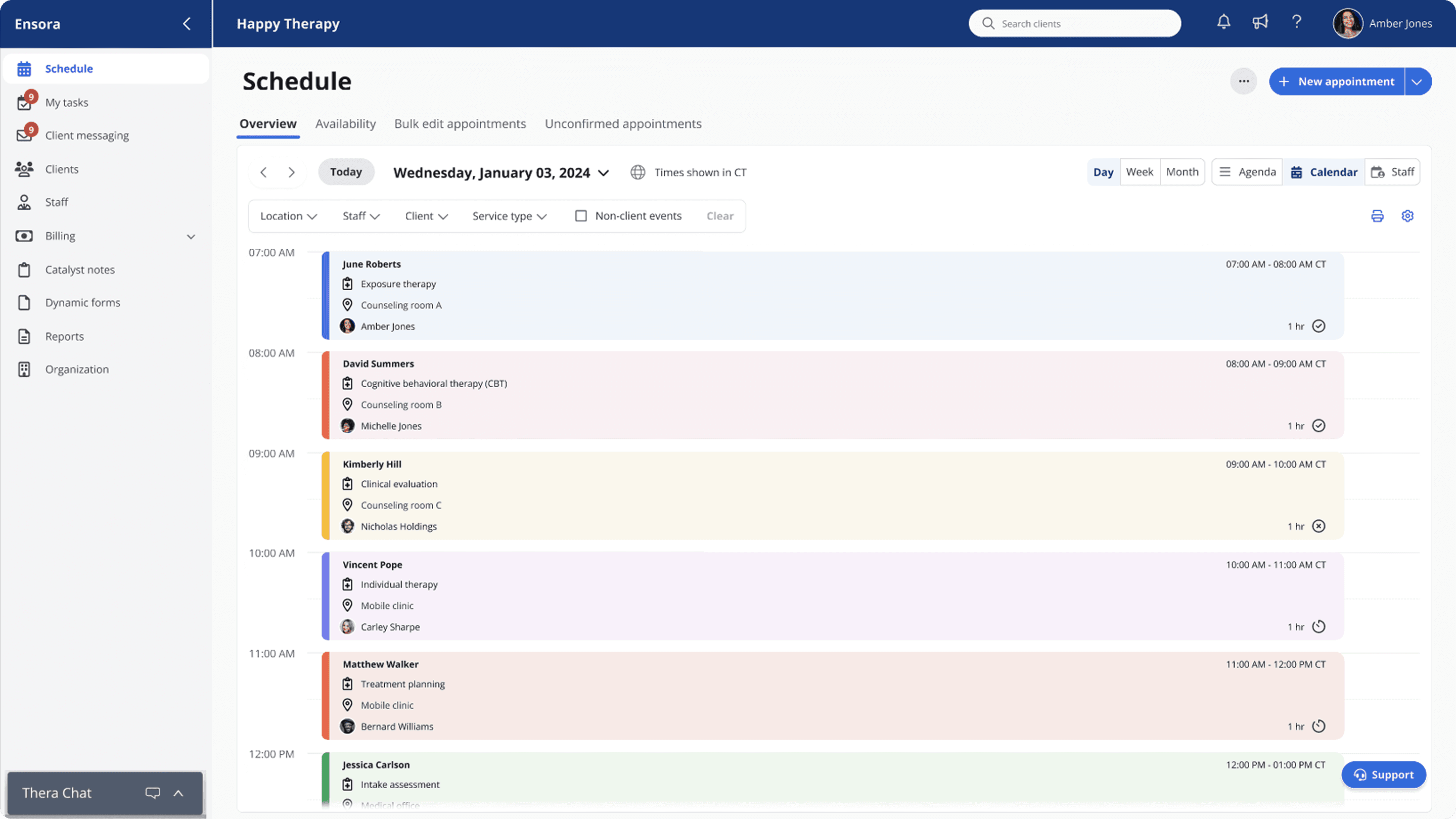Open schedule settings via the gear icon

tap(1408, 215)
